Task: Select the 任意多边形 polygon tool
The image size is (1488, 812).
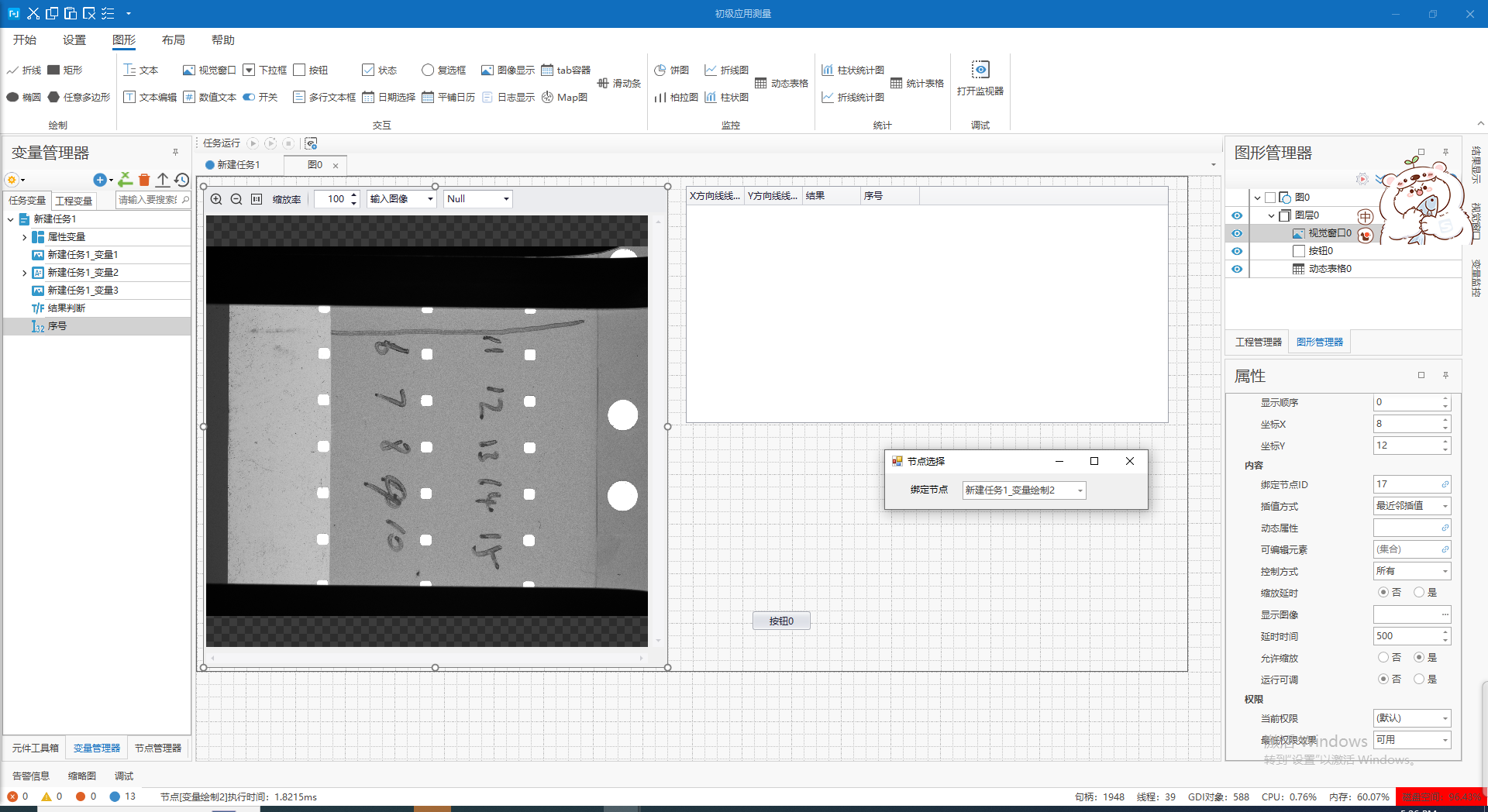Action: click(x=79, y=98)
